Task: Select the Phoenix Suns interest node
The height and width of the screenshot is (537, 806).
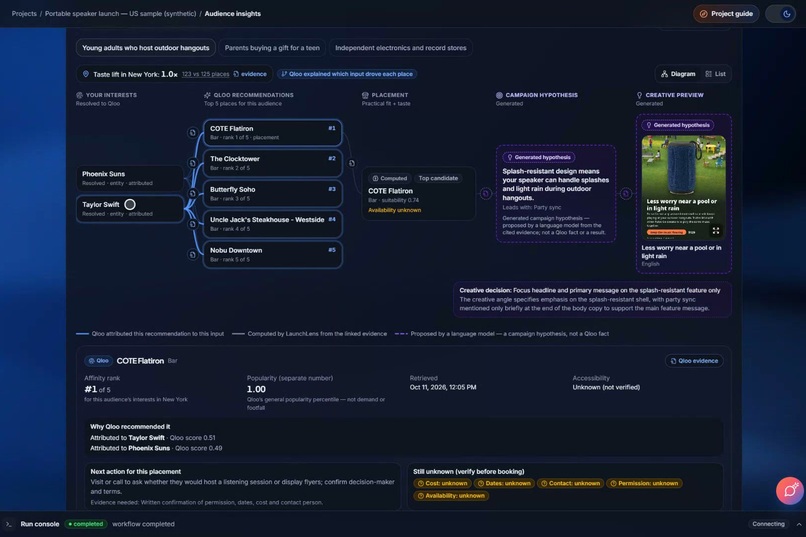Action: point(130,178)
